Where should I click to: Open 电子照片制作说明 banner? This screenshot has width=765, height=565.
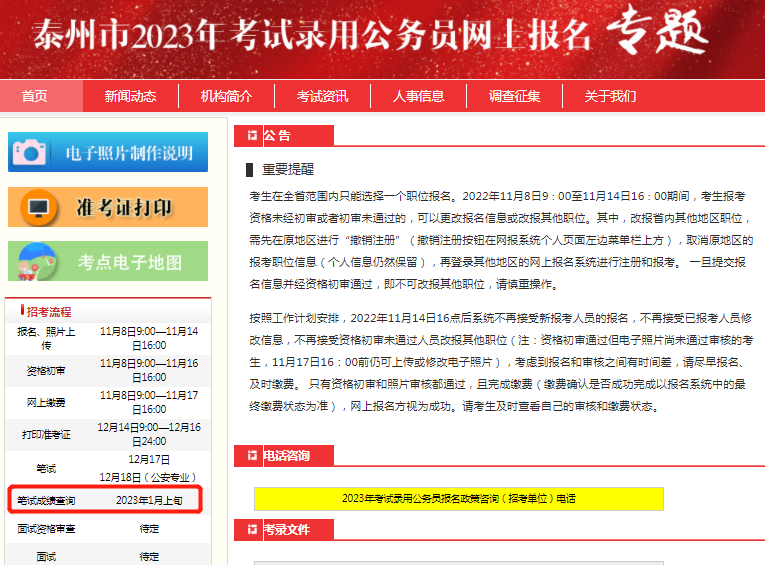coord(128,153)
